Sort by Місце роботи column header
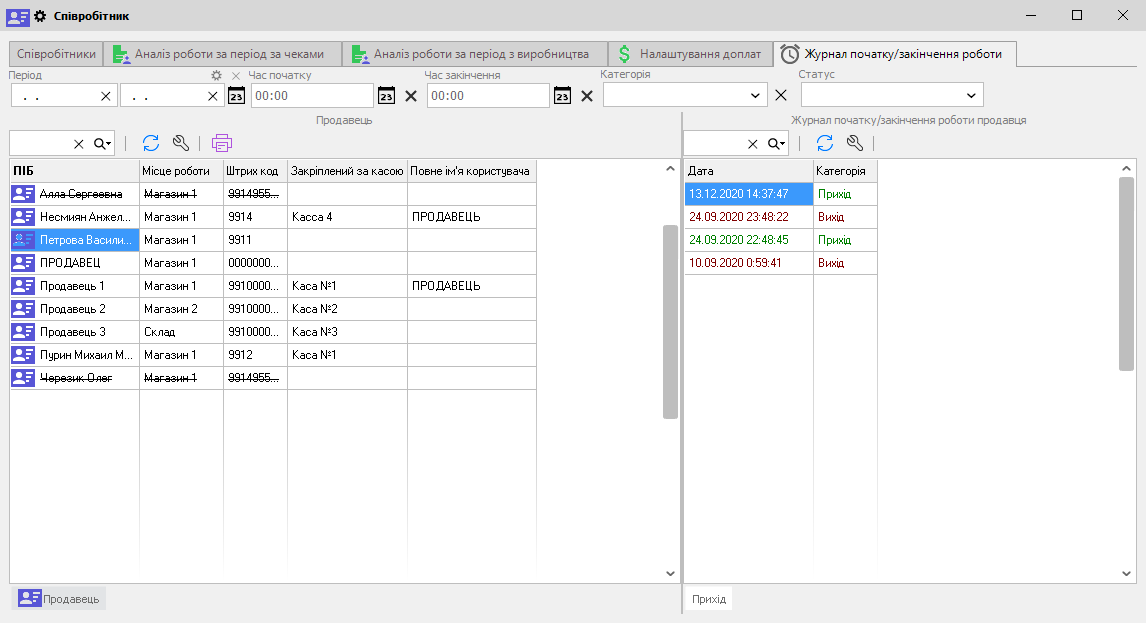1146x623 pixels. [177, 171]
